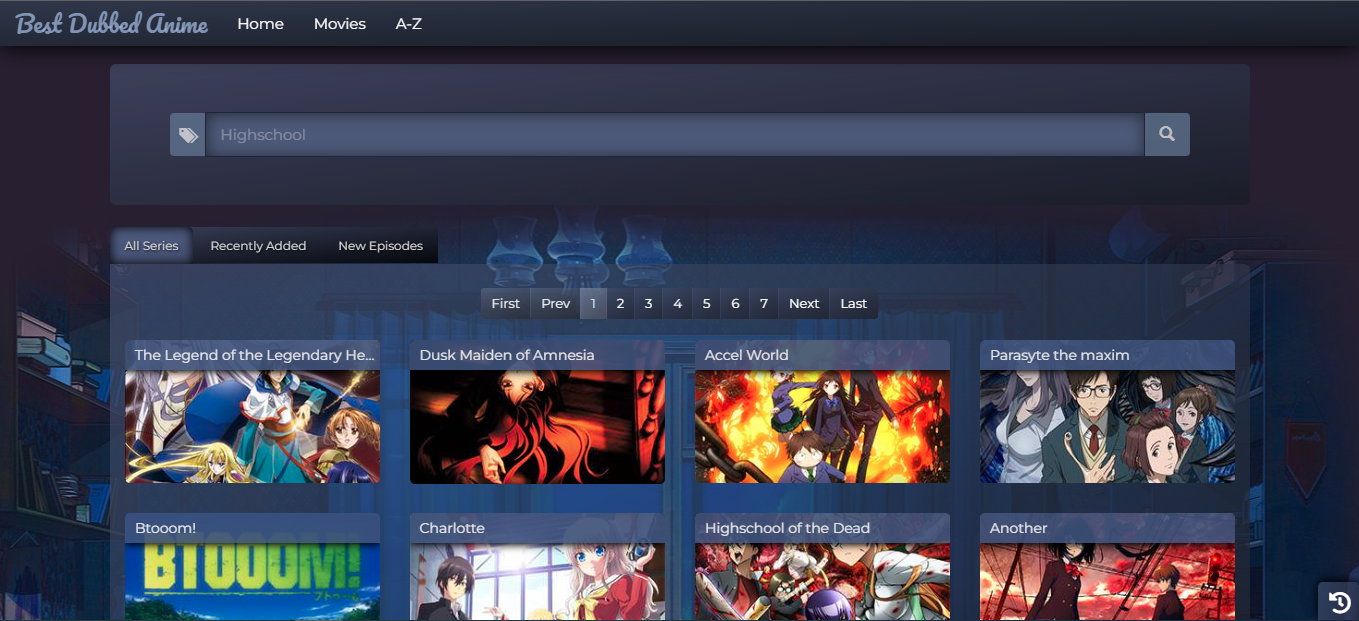1359x621 pixels.
Task: Switch to the New Episodes tab
Action: pyautogui.click(x=380, y=246)
